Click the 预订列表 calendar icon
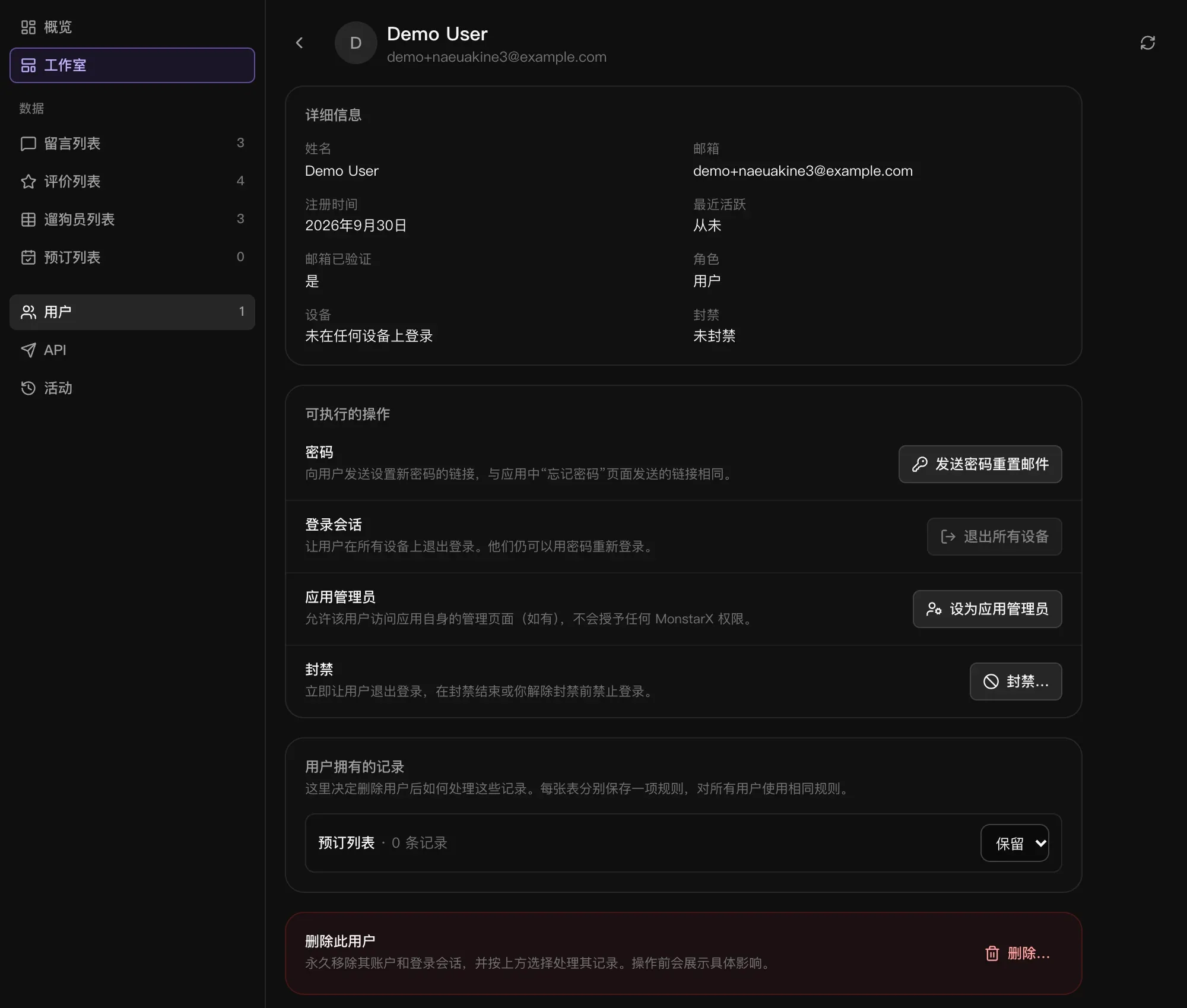This screenshot has height=1008, width=1187. pos(28,258)
